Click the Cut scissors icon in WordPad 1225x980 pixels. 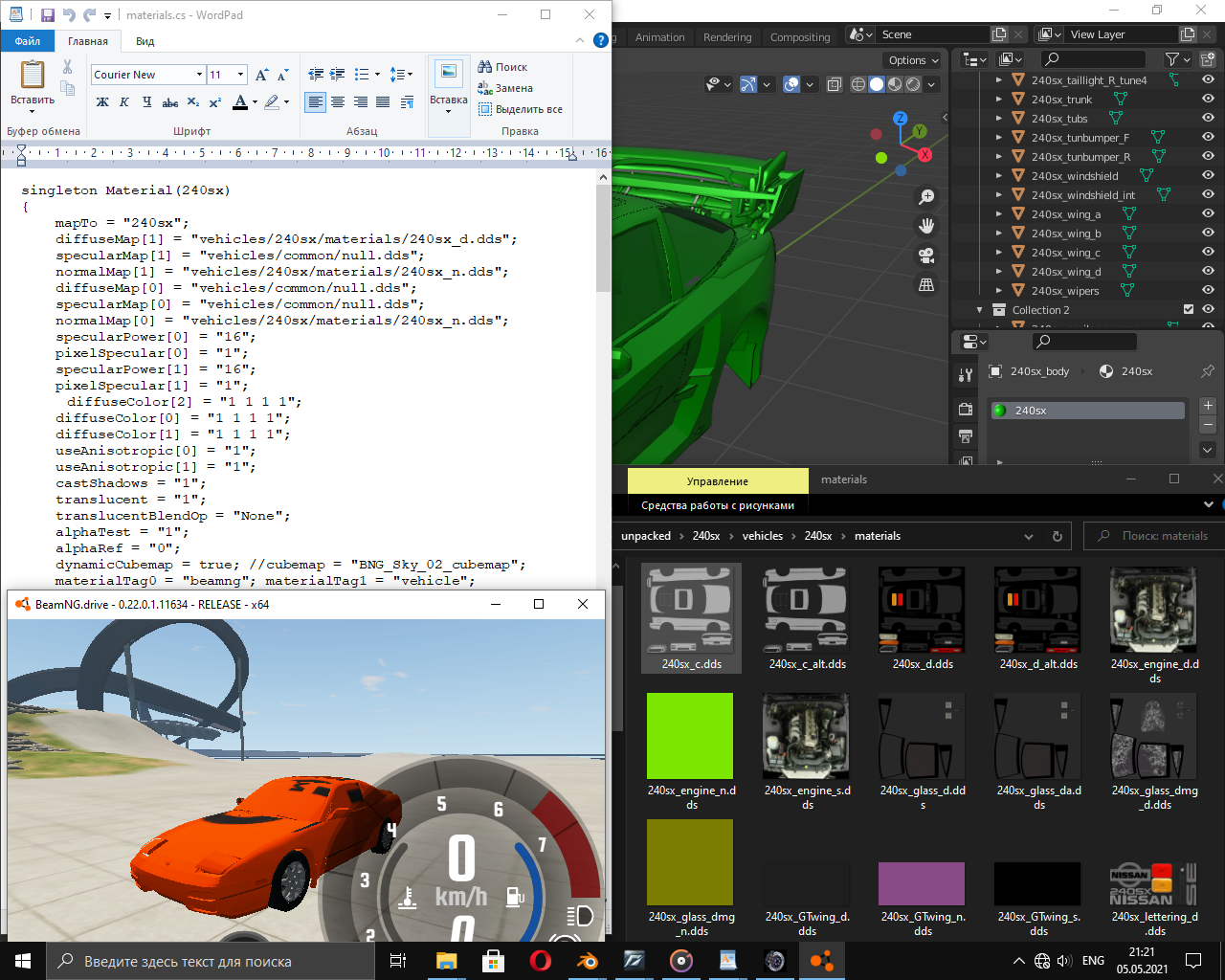click(67, 67)
